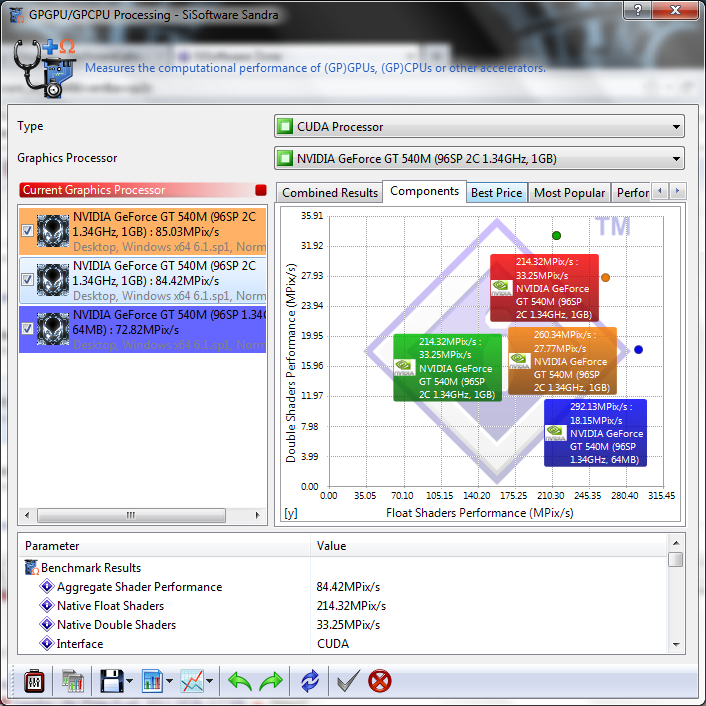The height and width of the screenshot is (706, 706).
Task: Click the diamond icon beside Interface
Action: tap(47, 643)
